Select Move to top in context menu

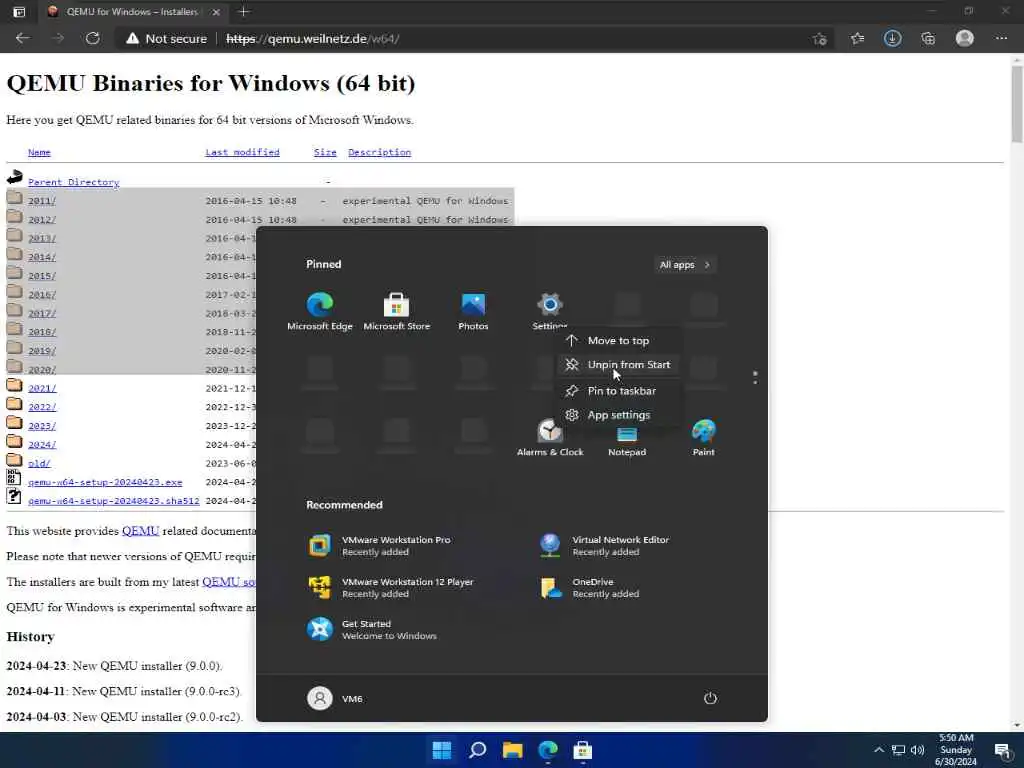pos(618,340)
